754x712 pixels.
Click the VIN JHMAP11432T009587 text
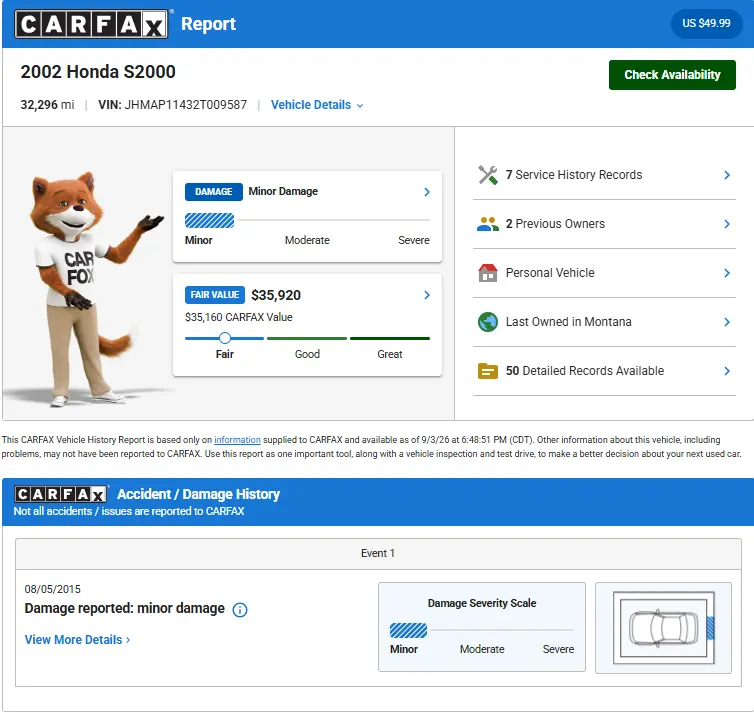pos(173,105)
